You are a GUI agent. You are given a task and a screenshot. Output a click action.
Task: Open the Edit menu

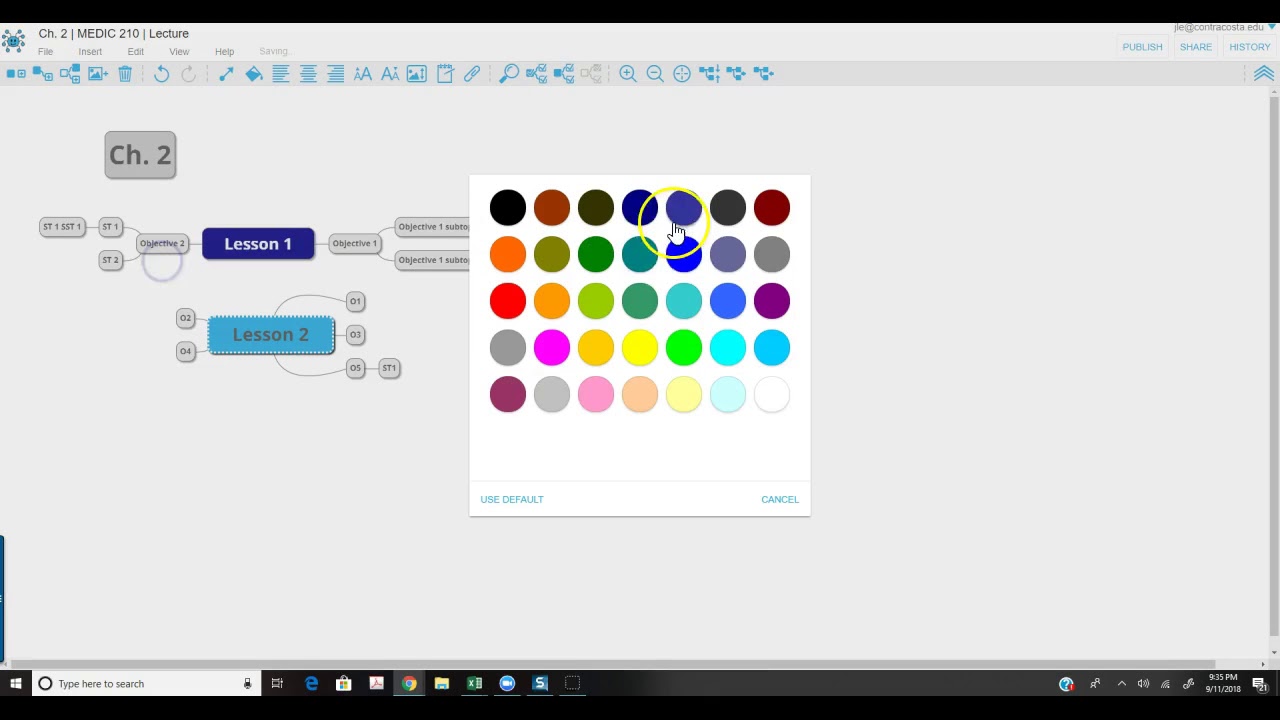135,52
